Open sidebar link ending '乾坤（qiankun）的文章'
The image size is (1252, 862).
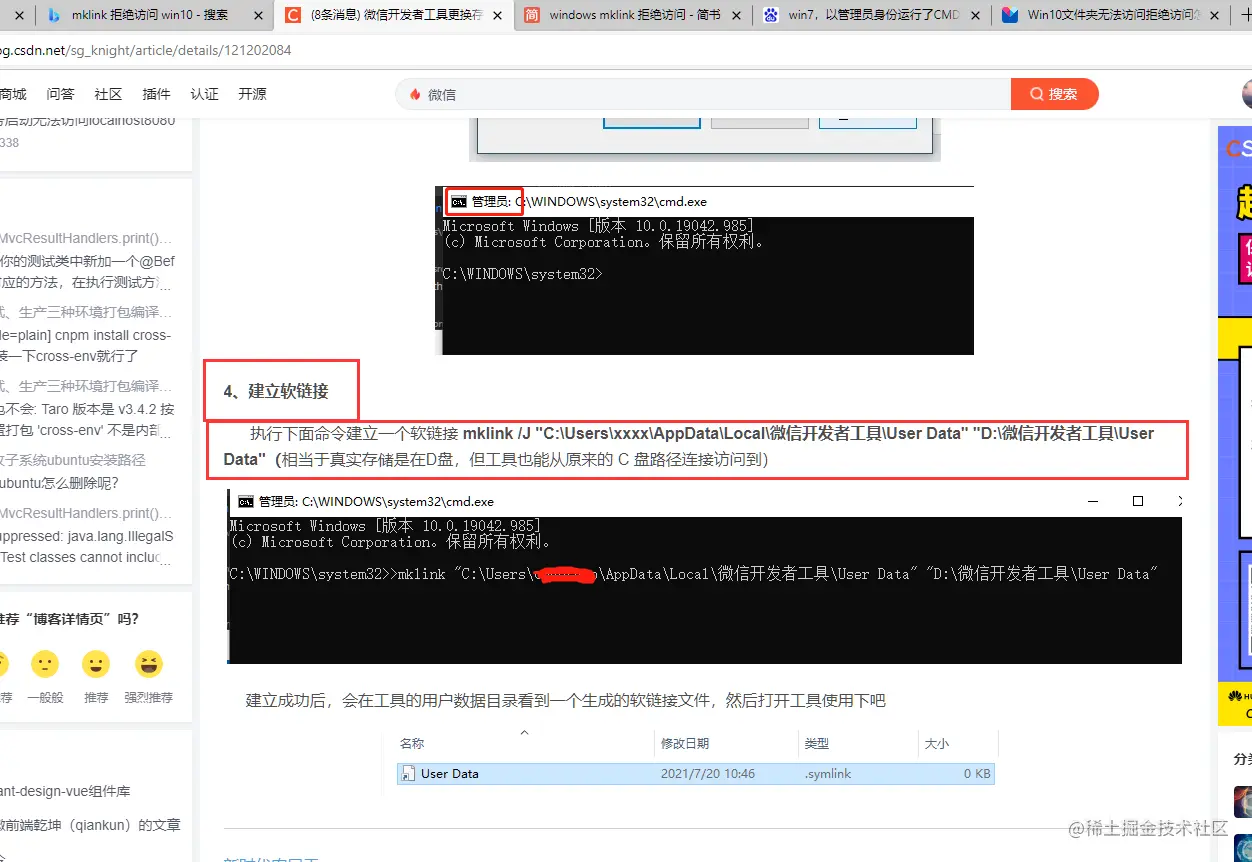coord(90,825)
